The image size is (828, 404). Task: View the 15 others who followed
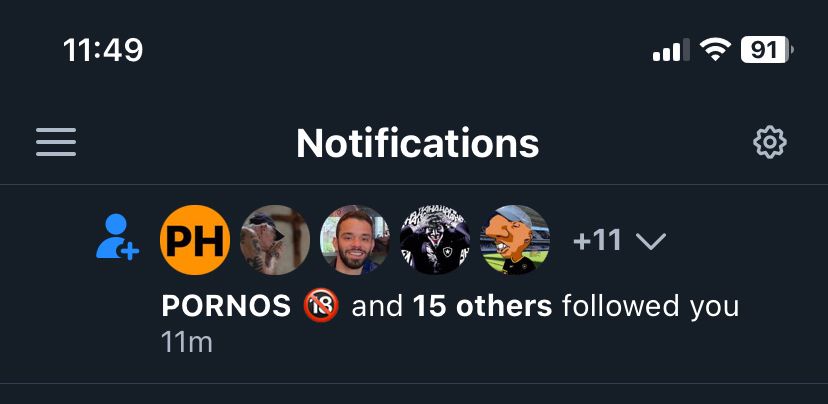[483, 306]
